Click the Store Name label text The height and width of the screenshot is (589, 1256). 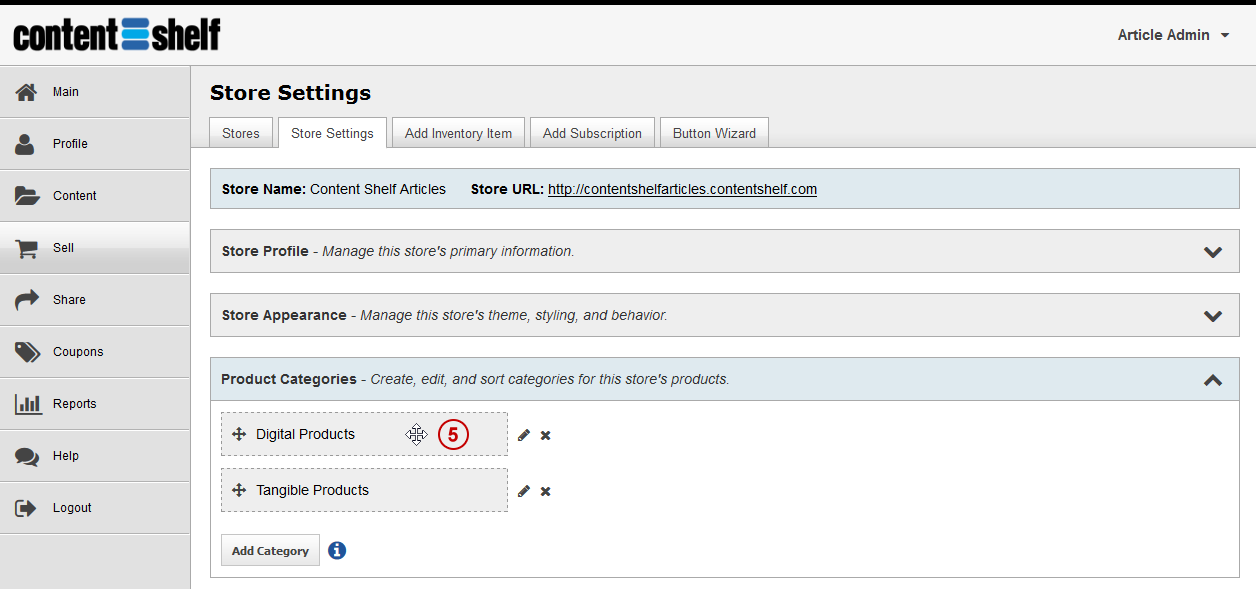[x=264, y=189]
